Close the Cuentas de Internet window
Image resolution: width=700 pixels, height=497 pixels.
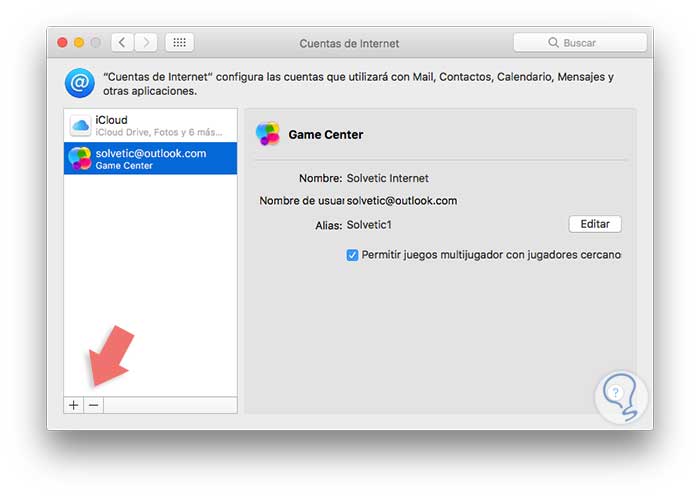62,43
